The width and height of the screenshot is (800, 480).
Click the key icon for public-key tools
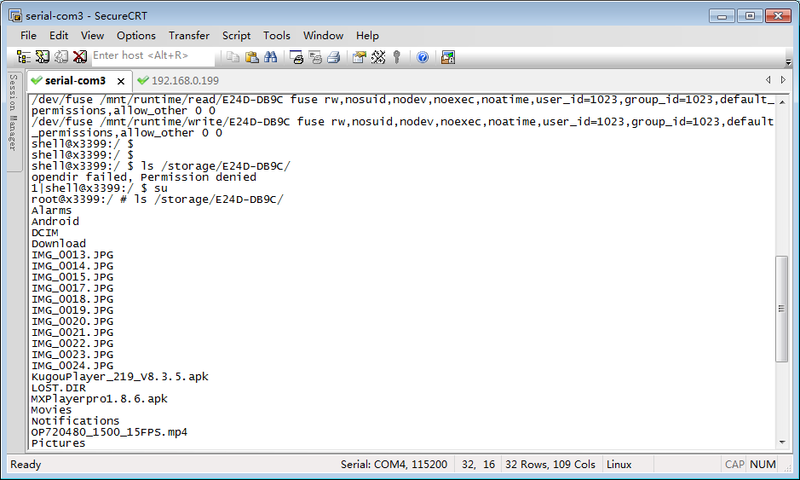pos(397,57)
